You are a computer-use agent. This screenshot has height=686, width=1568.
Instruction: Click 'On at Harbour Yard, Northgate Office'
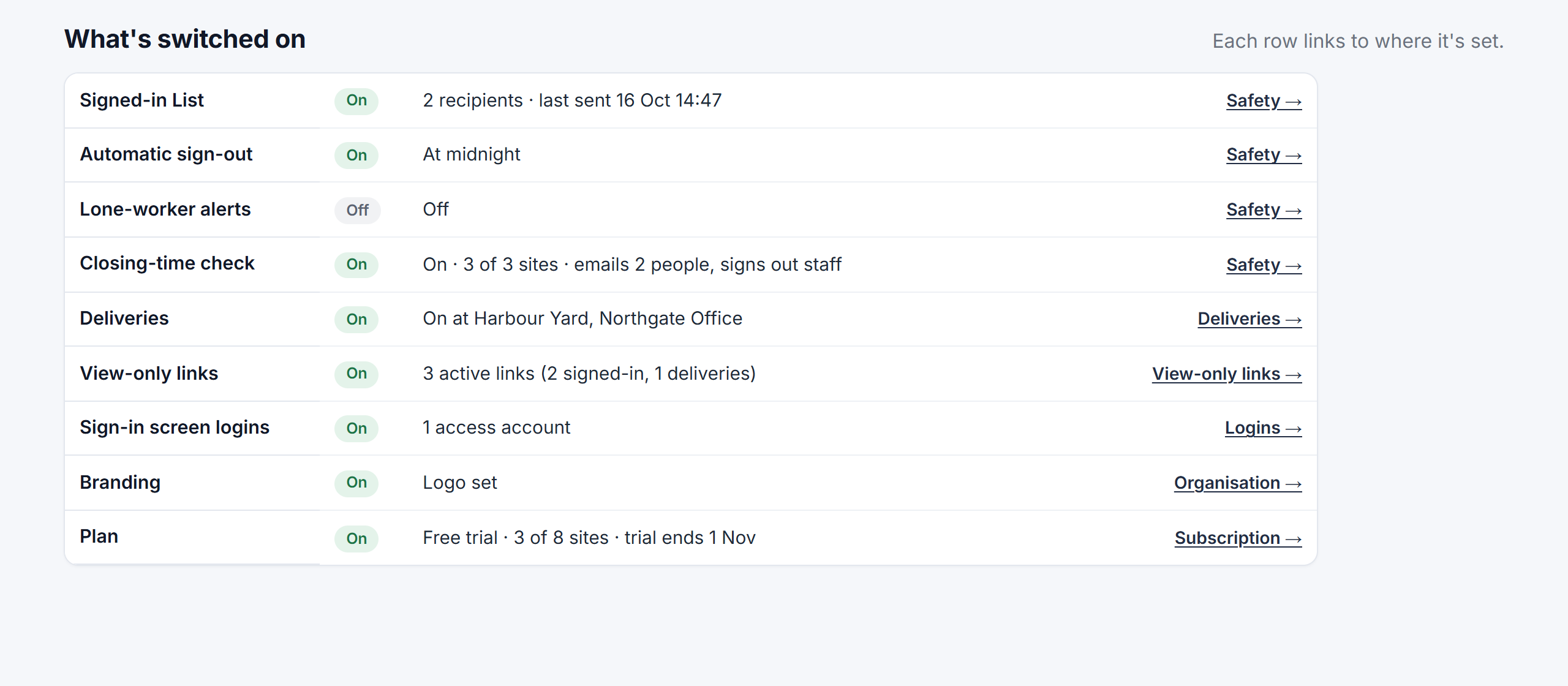point(582,318)
